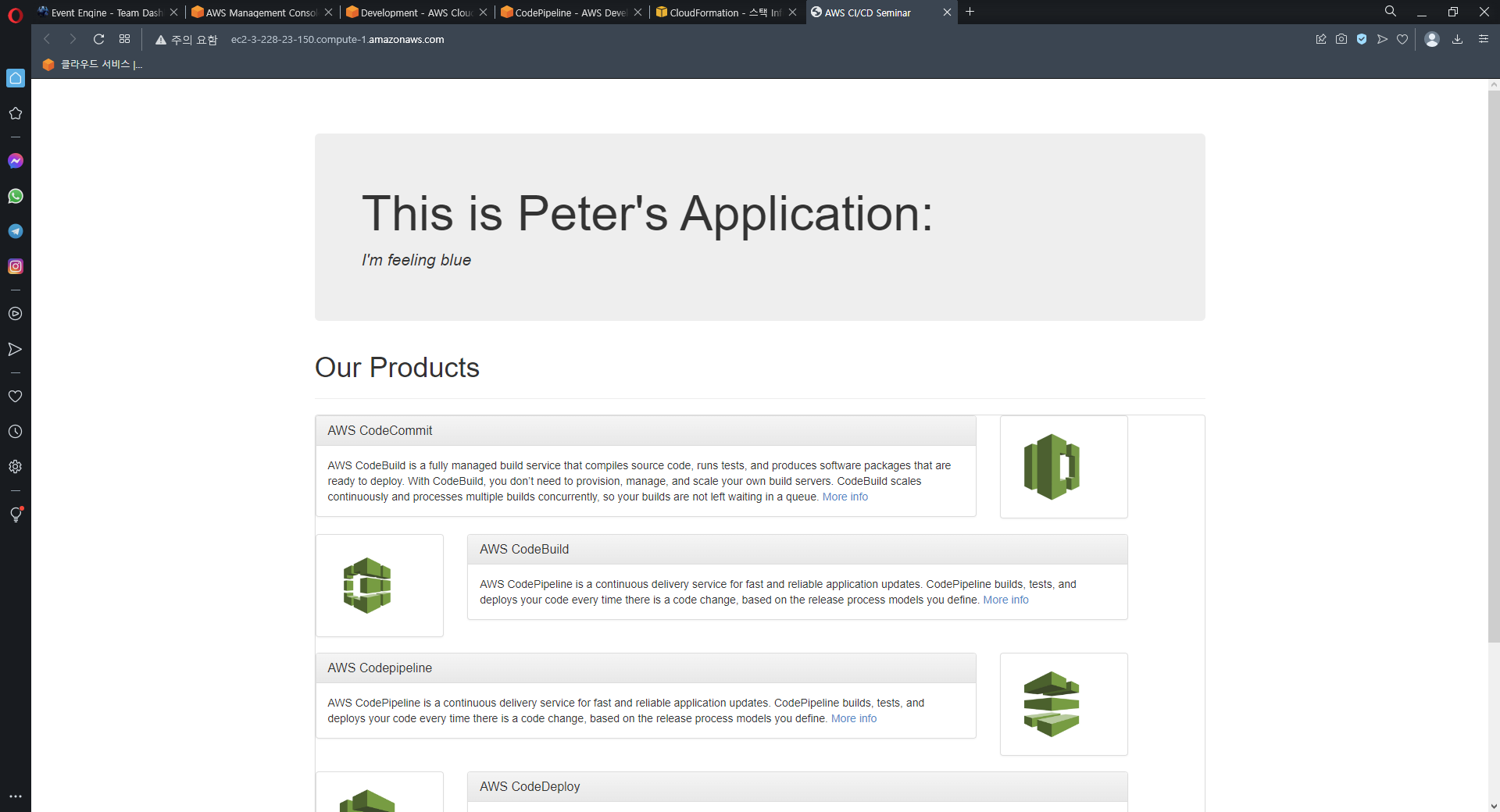Viewport: 1500px width, 812px height.
Task: Click the "Our Products" heading
Action: coord(397,367)
